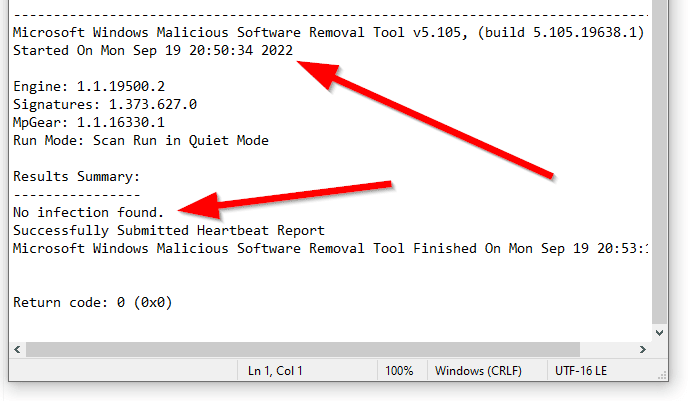Click the Windows (CRLF) line ending indicator
The width and height of the screenshot is (688, 401).
click(478, 371)
